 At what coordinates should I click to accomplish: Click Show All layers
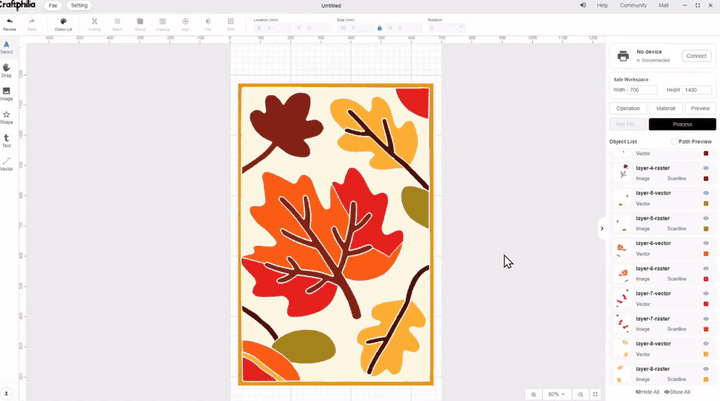tap(677, 392)
